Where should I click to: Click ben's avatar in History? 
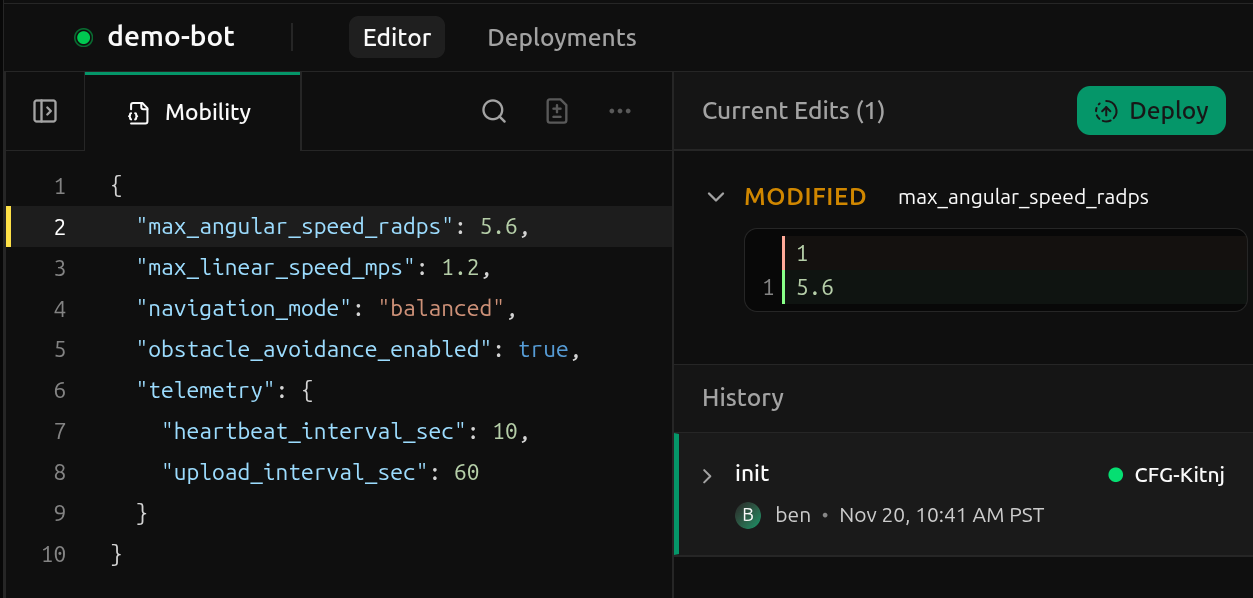[748, 515]
